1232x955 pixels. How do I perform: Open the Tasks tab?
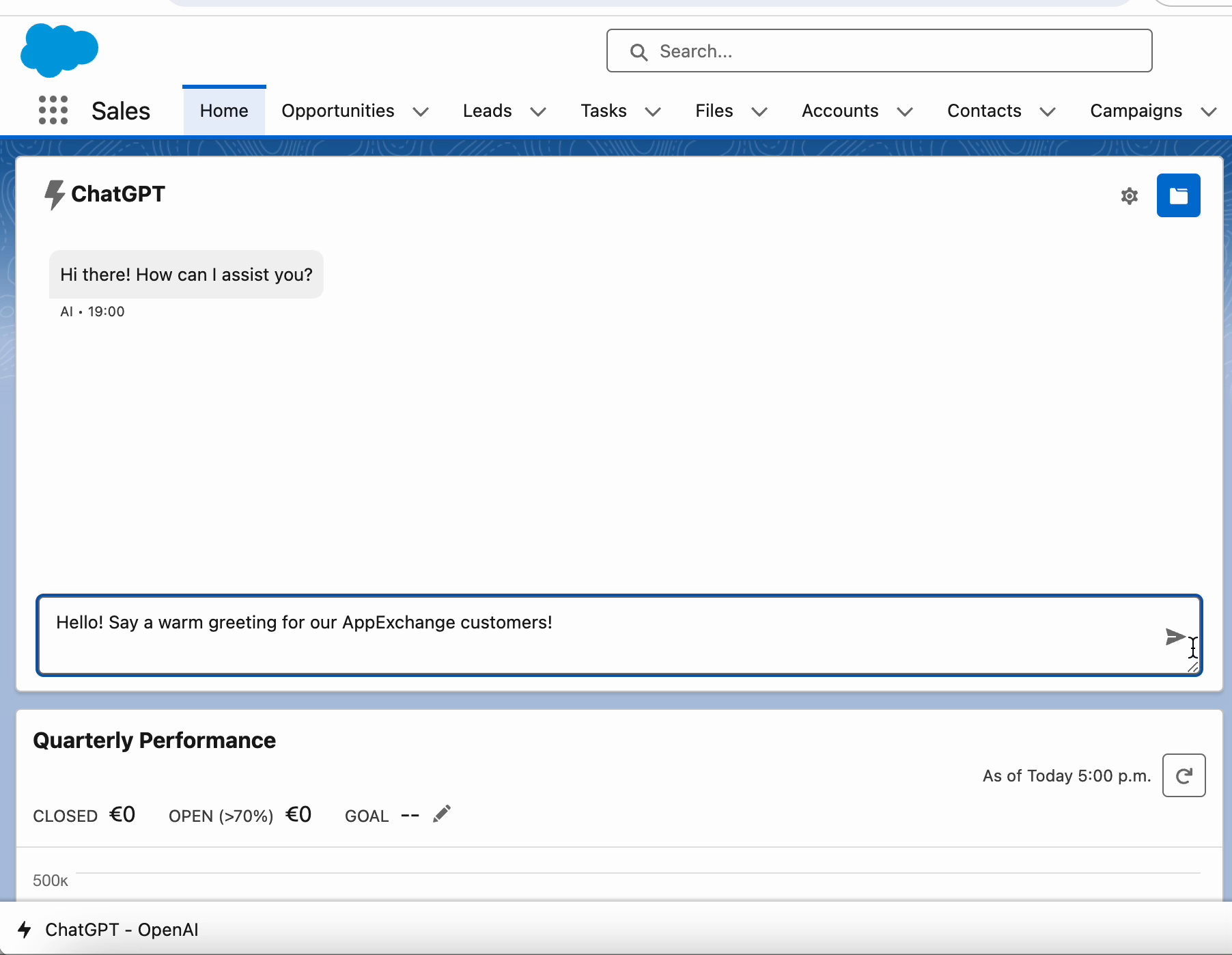(x=604, y=111)
